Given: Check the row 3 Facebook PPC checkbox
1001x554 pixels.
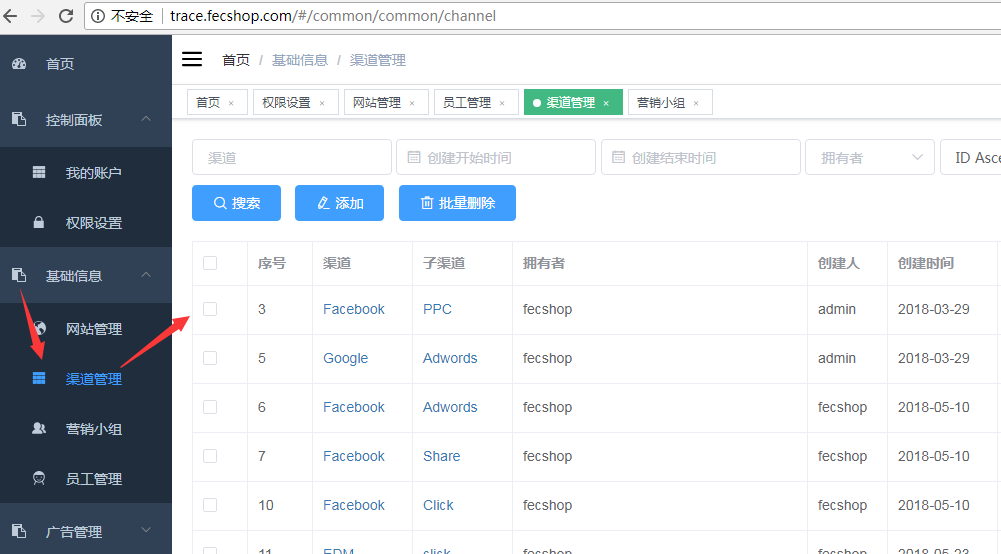Looking at the screenshot, I should [x=210, y=309].
